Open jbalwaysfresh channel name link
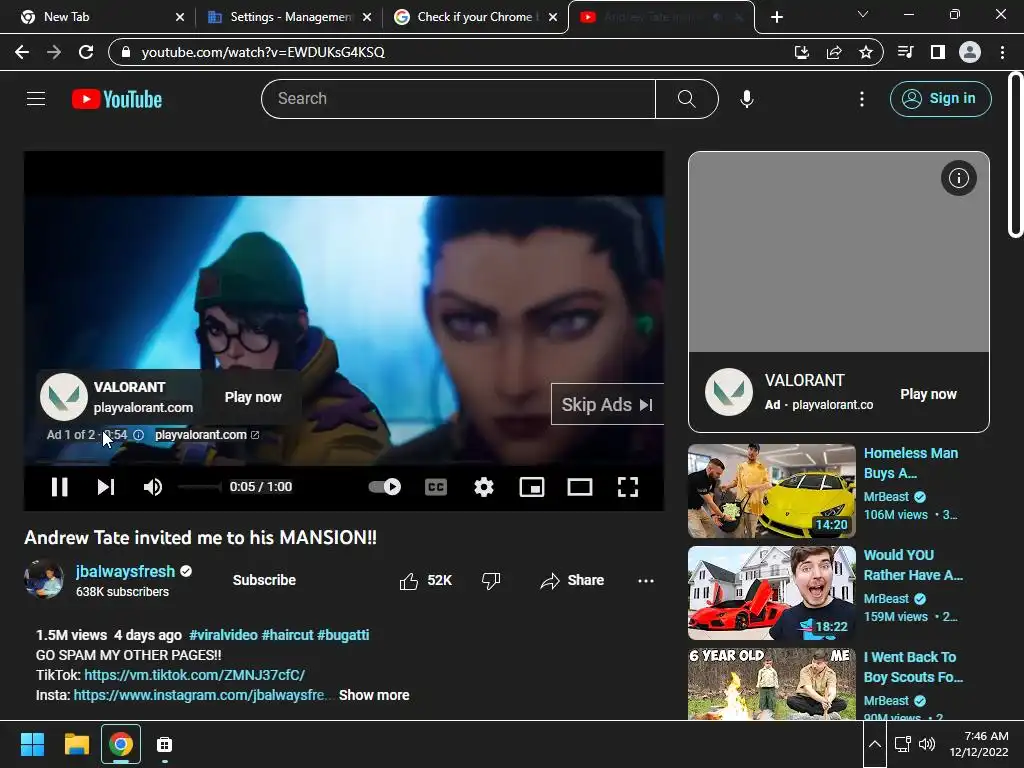 (x=125, y=571)
